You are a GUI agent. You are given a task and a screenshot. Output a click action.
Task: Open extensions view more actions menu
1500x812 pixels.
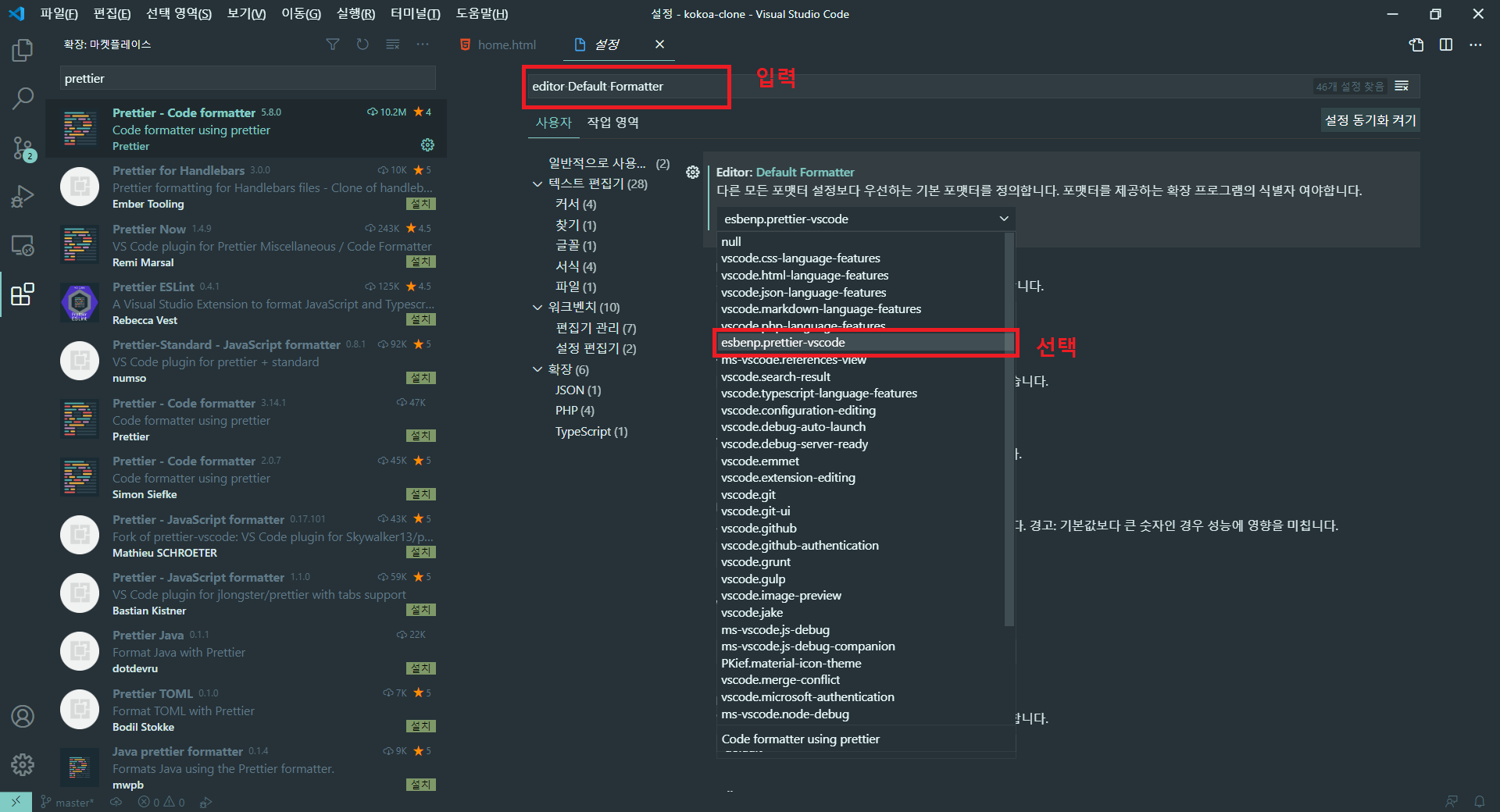[423, 45]
